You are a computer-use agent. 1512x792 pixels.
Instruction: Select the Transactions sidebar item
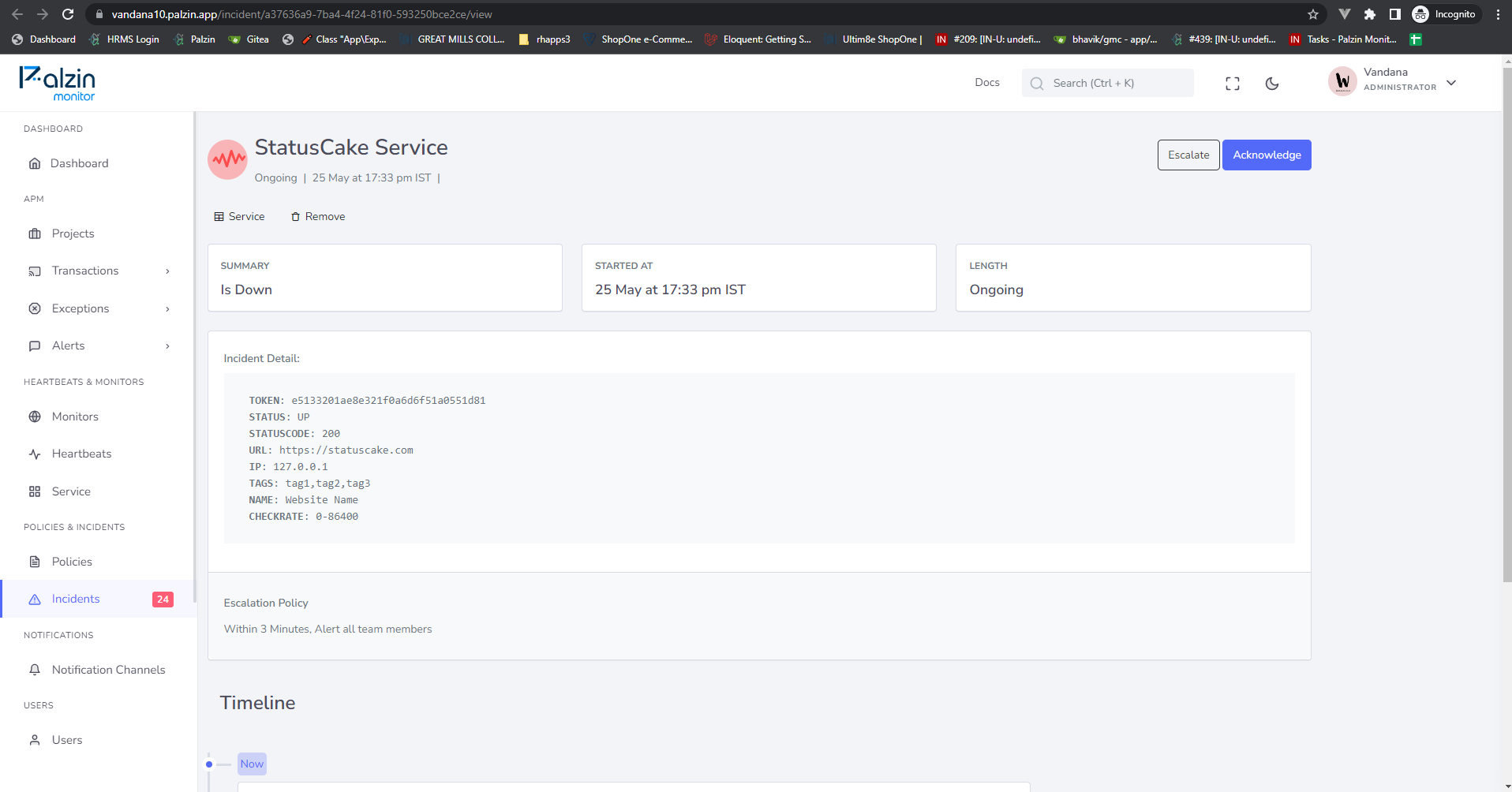pyautogui.click(x=99, y=271)
